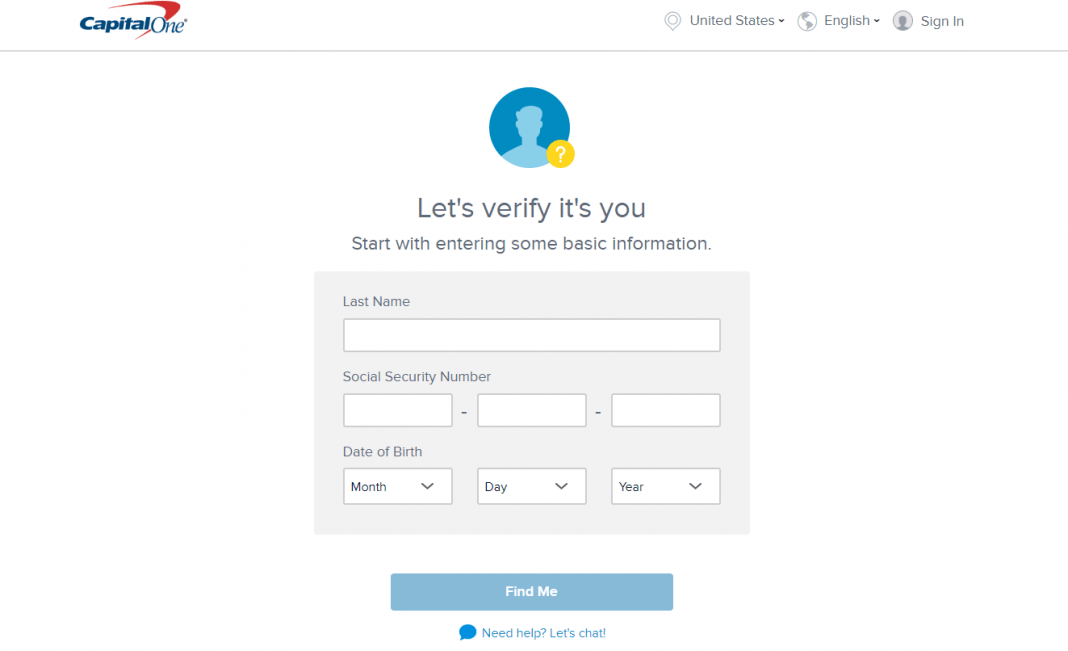
Task: Click the blue profile verification avatar
Action: (x=527, y=127)
